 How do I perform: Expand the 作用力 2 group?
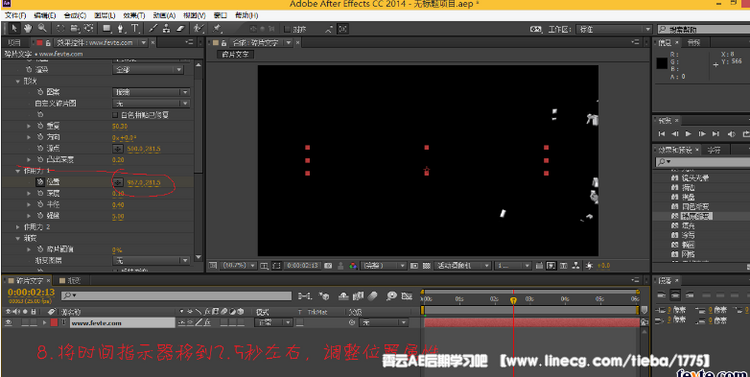(x=18, y=227)
